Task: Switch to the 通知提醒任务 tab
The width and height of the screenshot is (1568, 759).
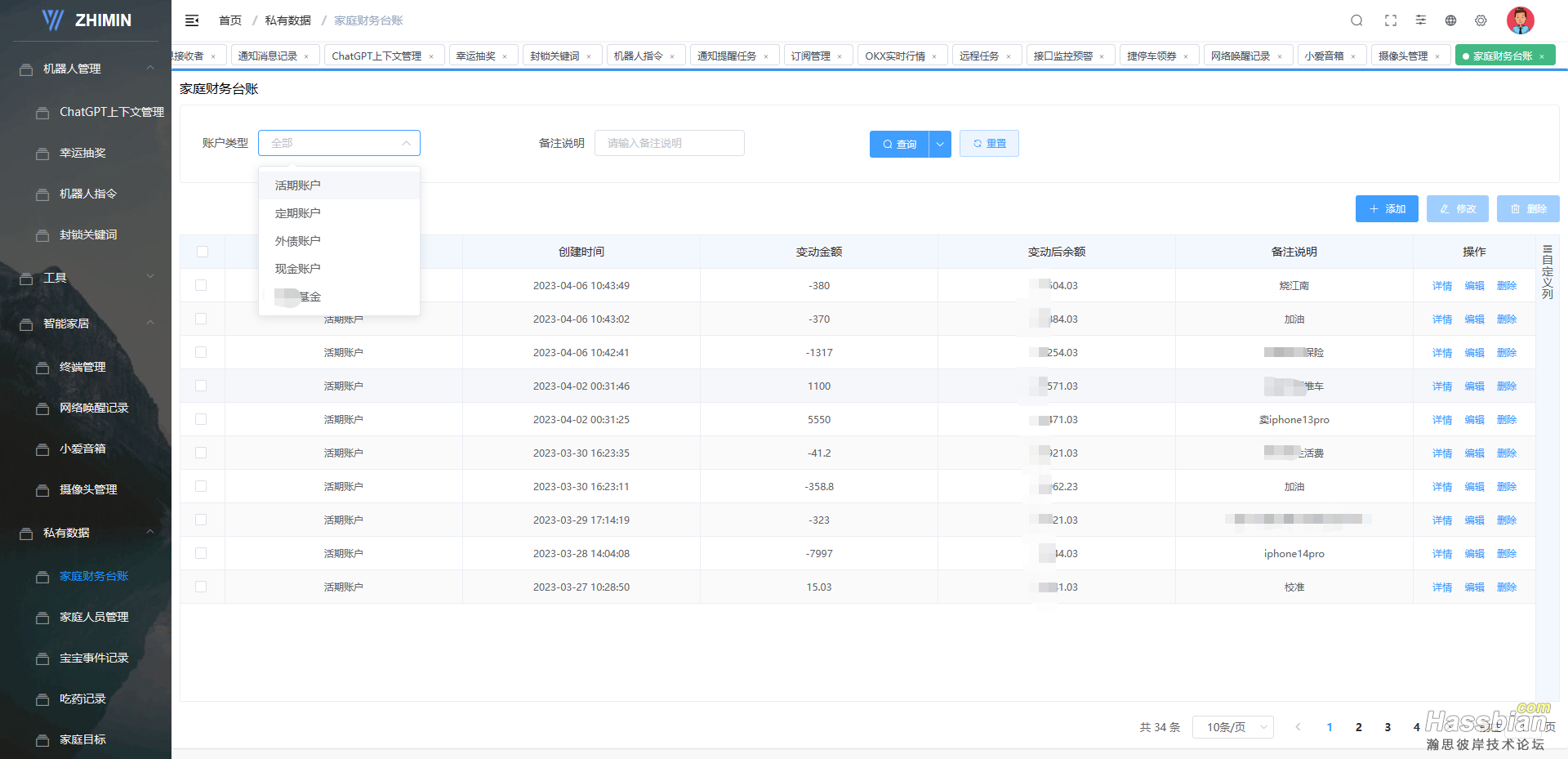Action: click(x=727, y=56)
